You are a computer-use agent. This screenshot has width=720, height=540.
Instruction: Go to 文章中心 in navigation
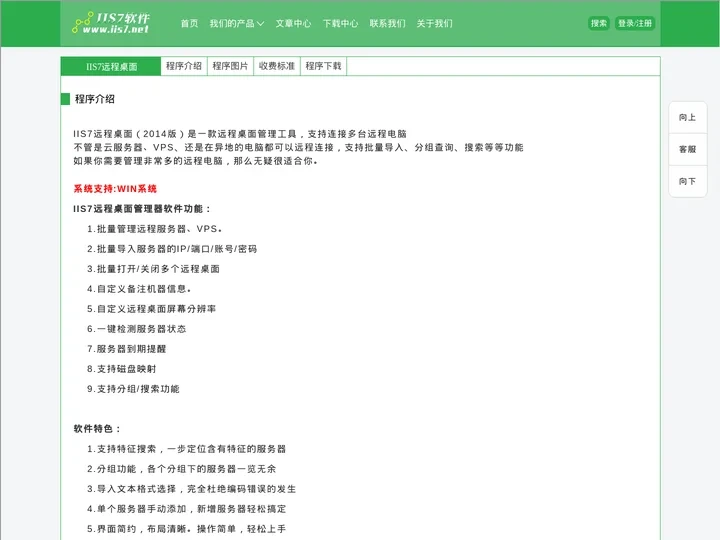[293, 23]
